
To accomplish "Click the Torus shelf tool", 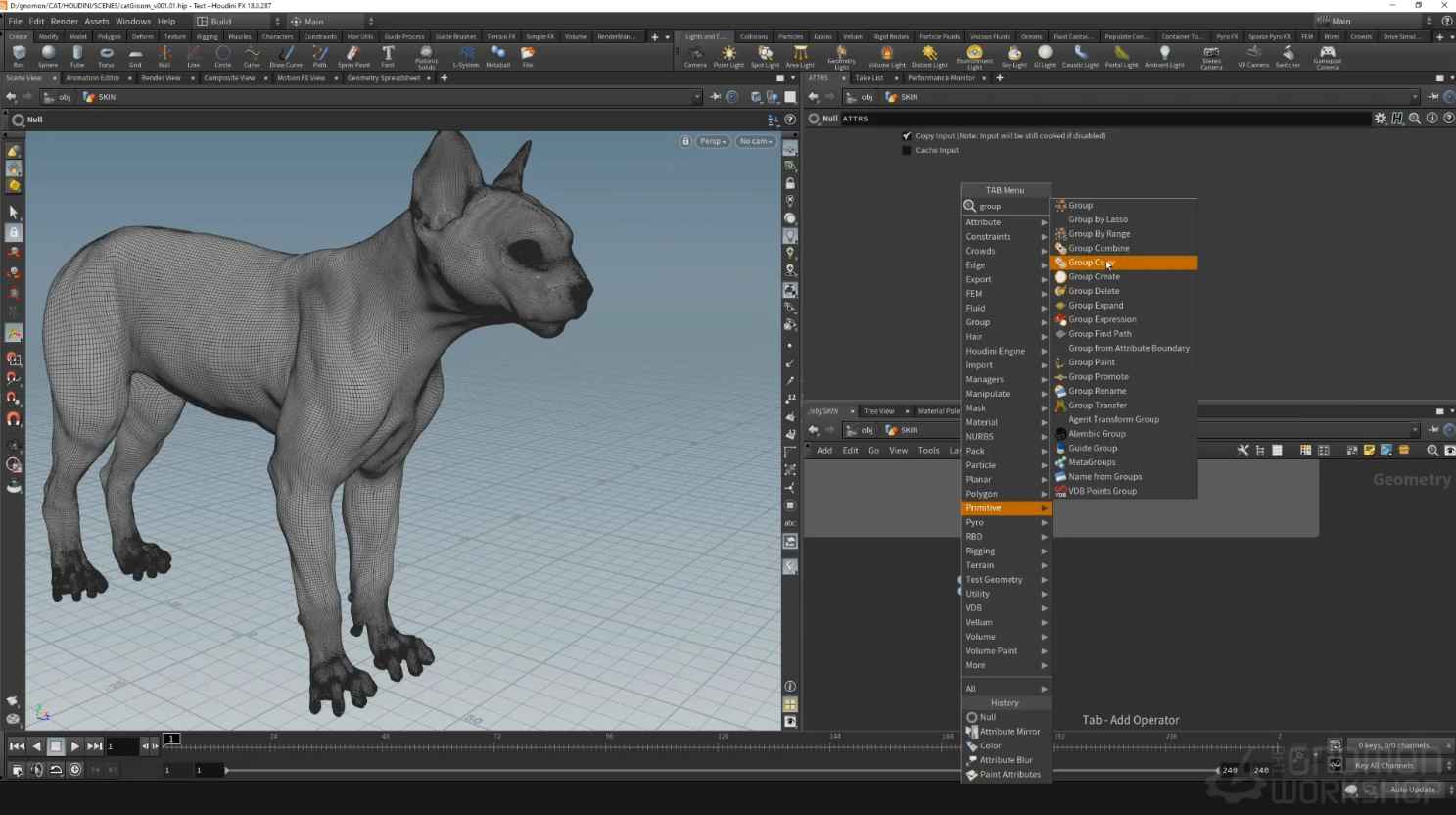I will coord(106,55).
